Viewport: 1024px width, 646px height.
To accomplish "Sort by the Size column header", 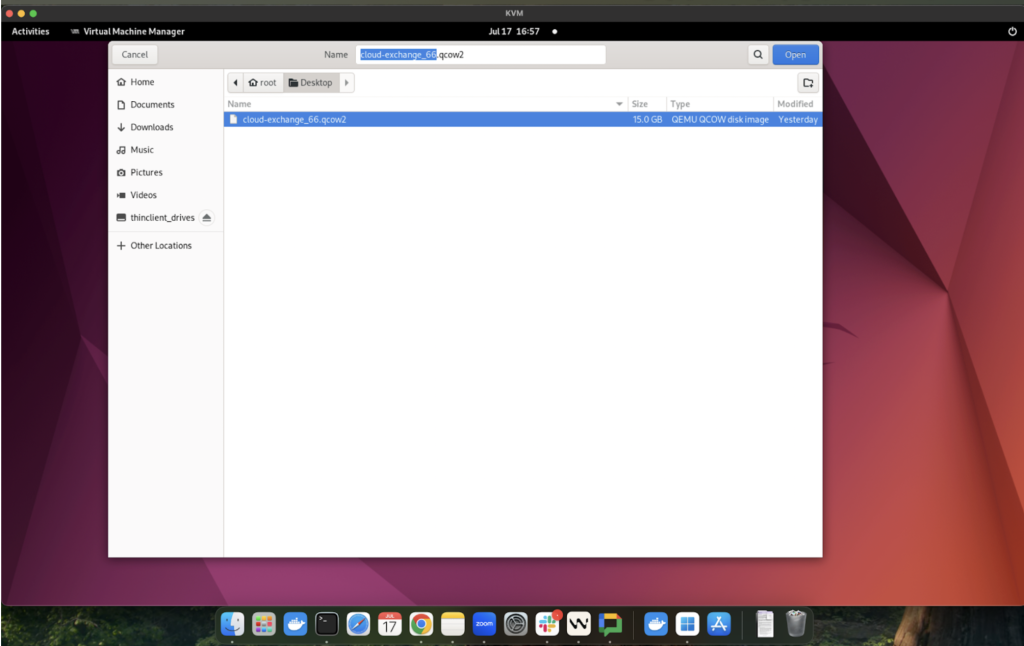I will click(x=647, y=104).
